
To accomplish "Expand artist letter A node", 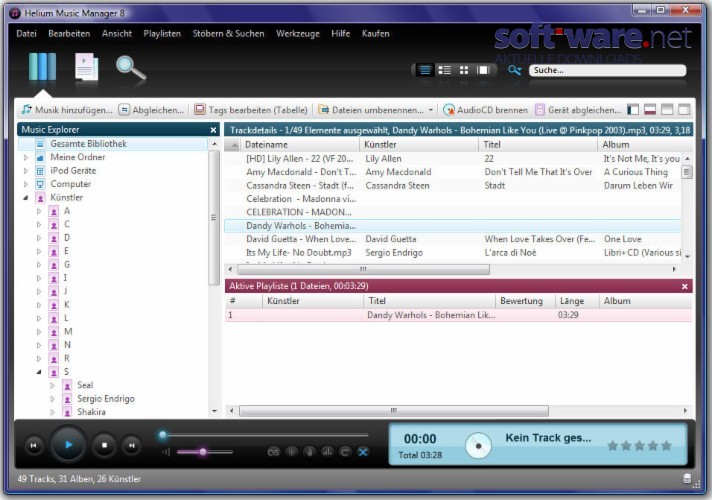I will click(39, 211).
